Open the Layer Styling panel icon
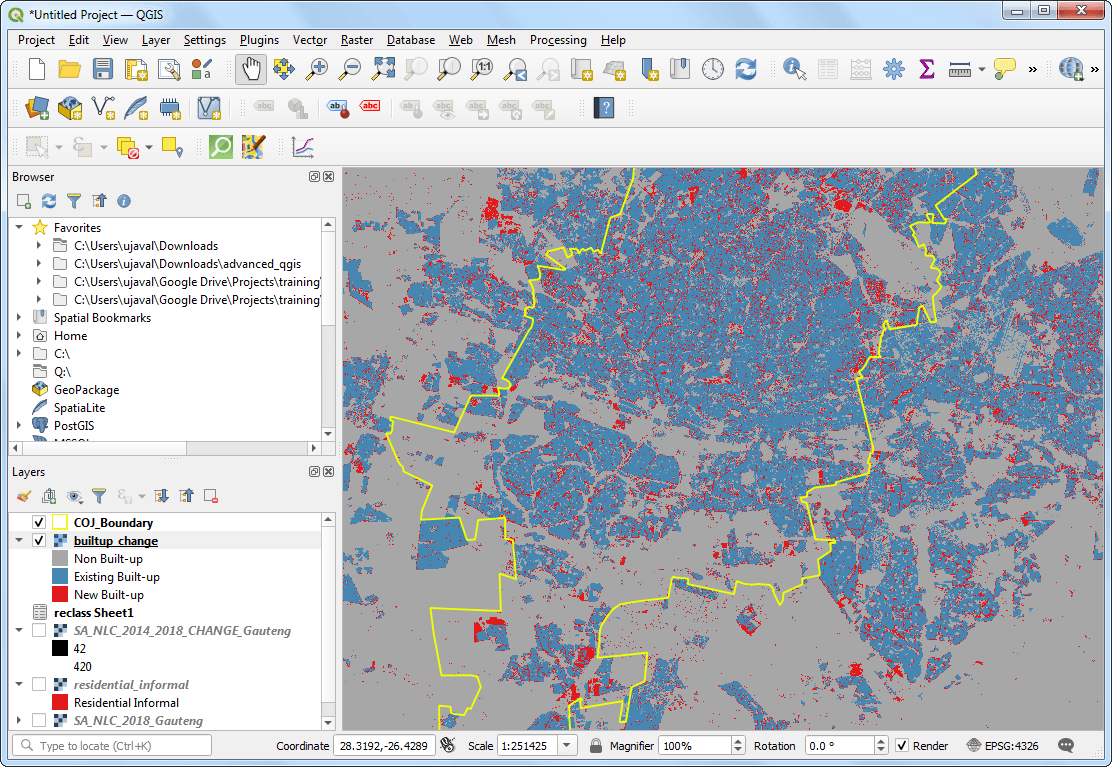The width and height of the screenshot is (1112, 767). pyautogui.click(x=22, y=496)
